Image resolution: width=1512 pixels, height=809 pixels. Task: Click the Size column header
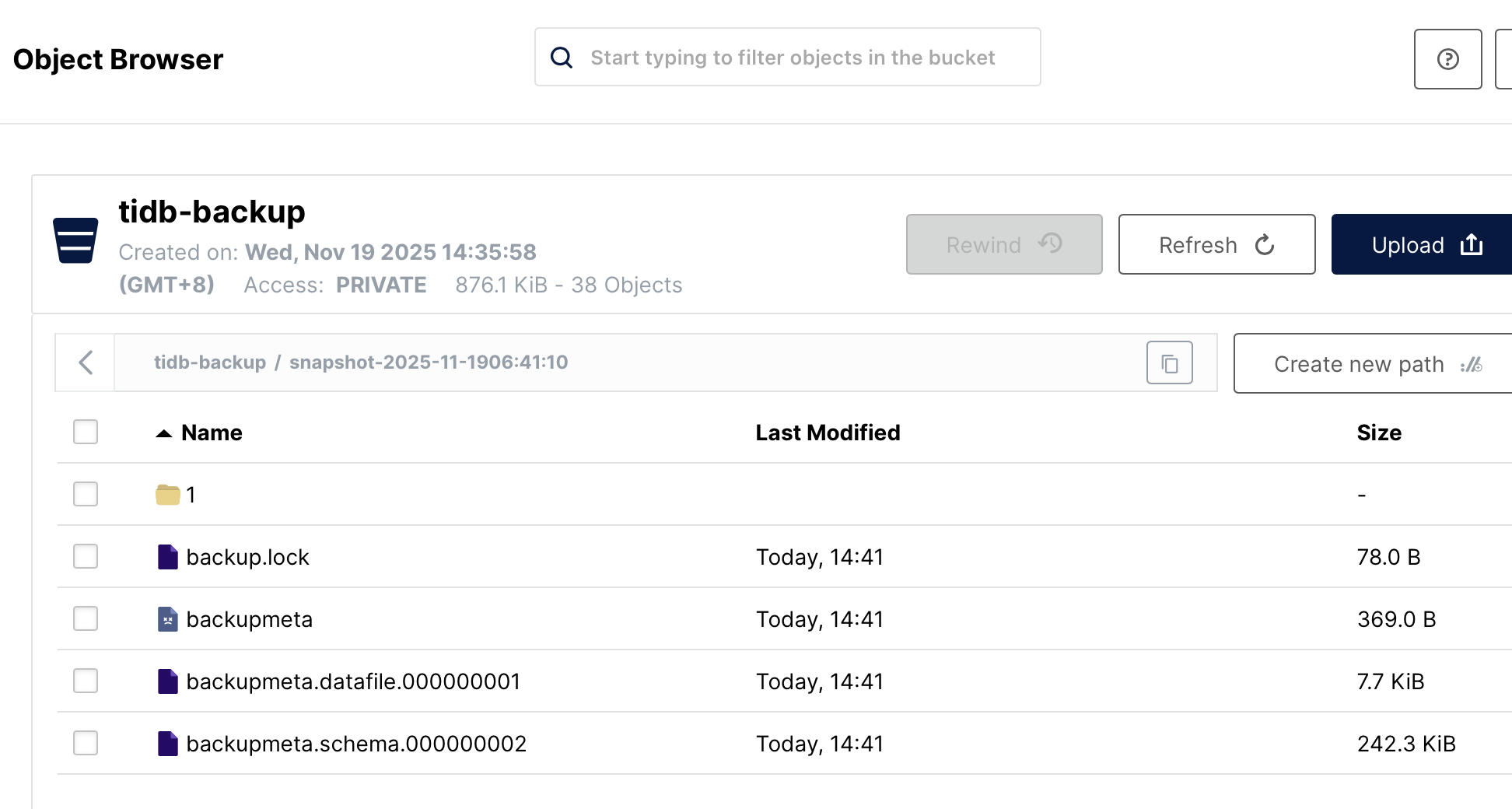click(x=1378, y=433)
